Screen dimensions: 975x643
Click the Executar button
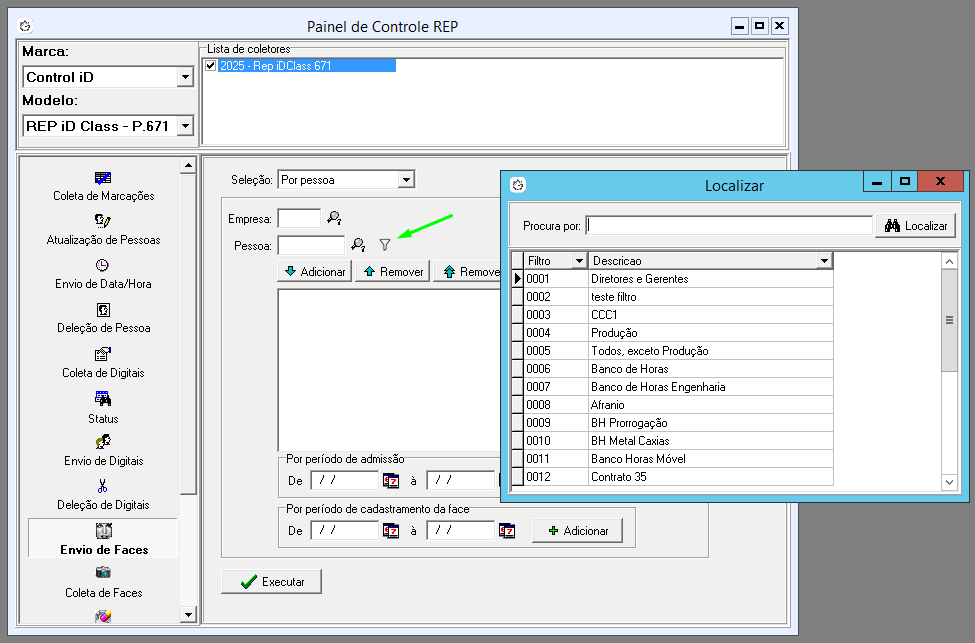coord(271,581)
